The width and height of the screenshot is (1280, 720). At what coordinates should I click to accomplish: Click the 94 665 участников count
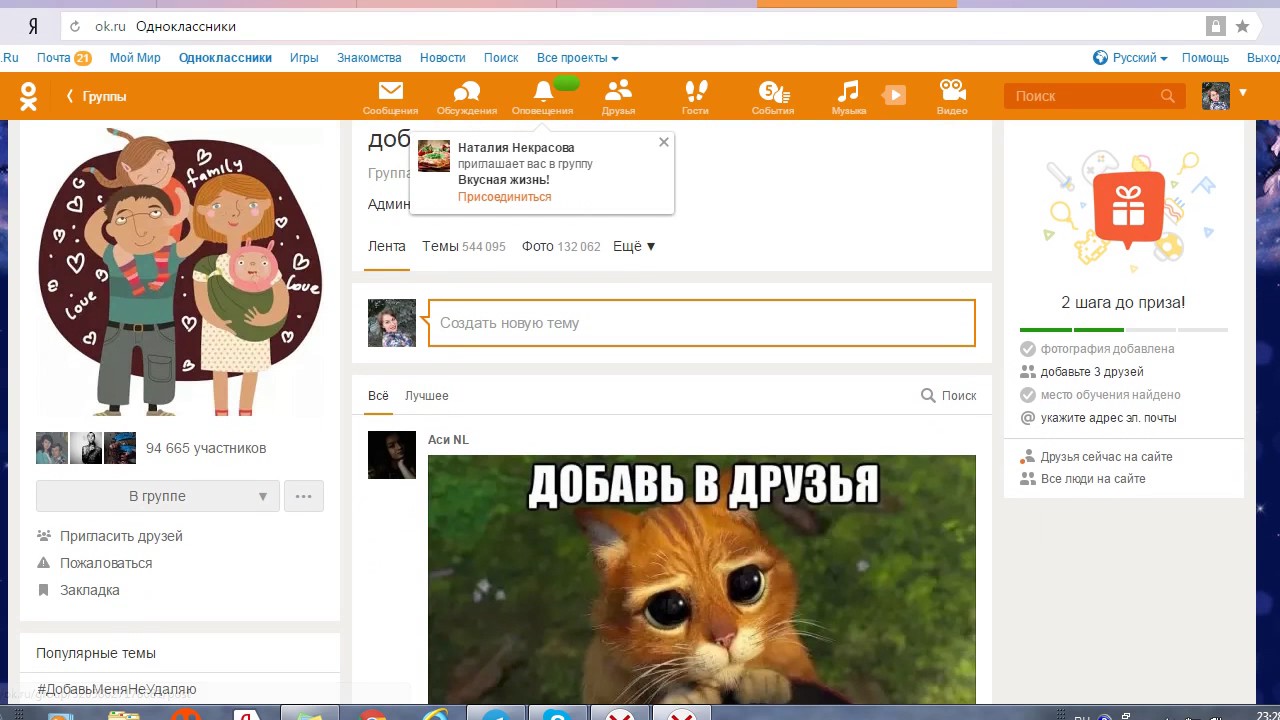coord(206,448)
